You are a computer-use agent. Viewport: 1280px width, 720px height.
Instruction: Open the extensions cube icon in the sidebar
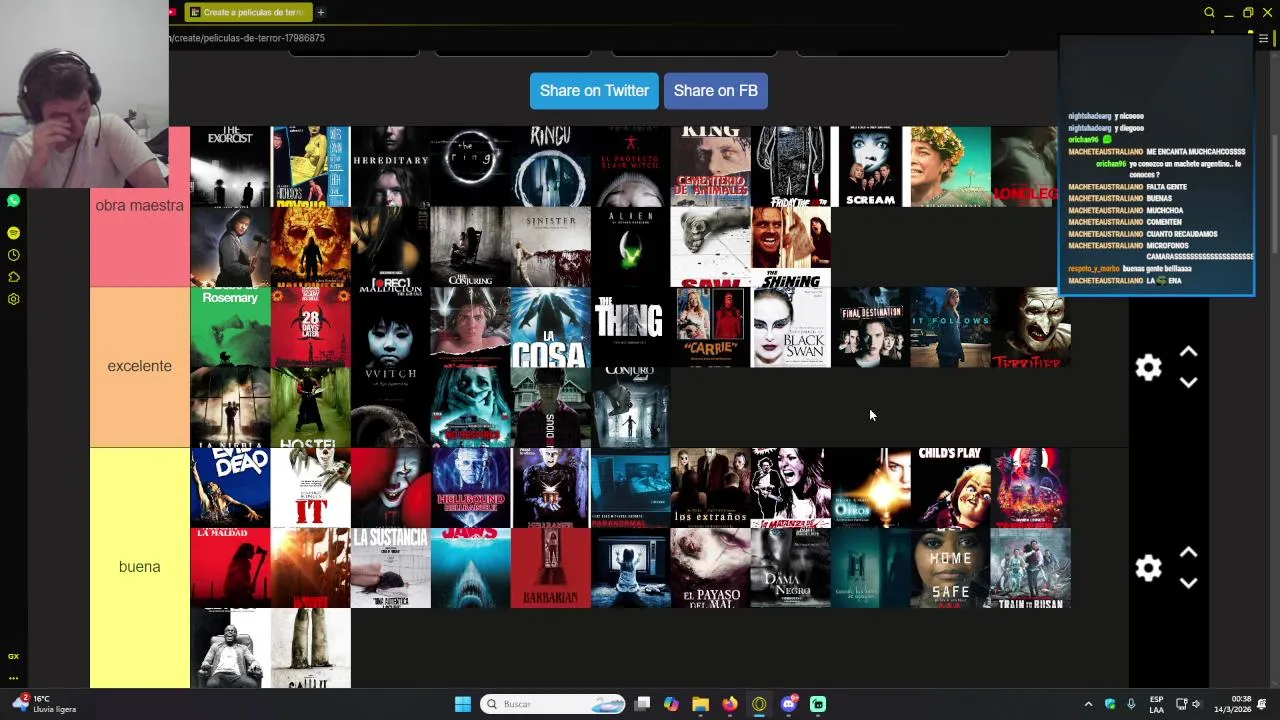click(x=13, y=277)
